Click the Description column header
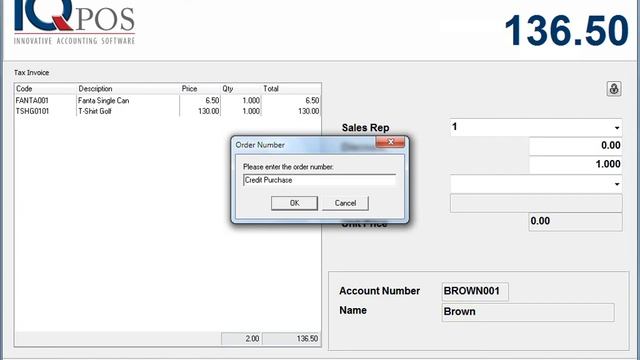 pos(128,89)
